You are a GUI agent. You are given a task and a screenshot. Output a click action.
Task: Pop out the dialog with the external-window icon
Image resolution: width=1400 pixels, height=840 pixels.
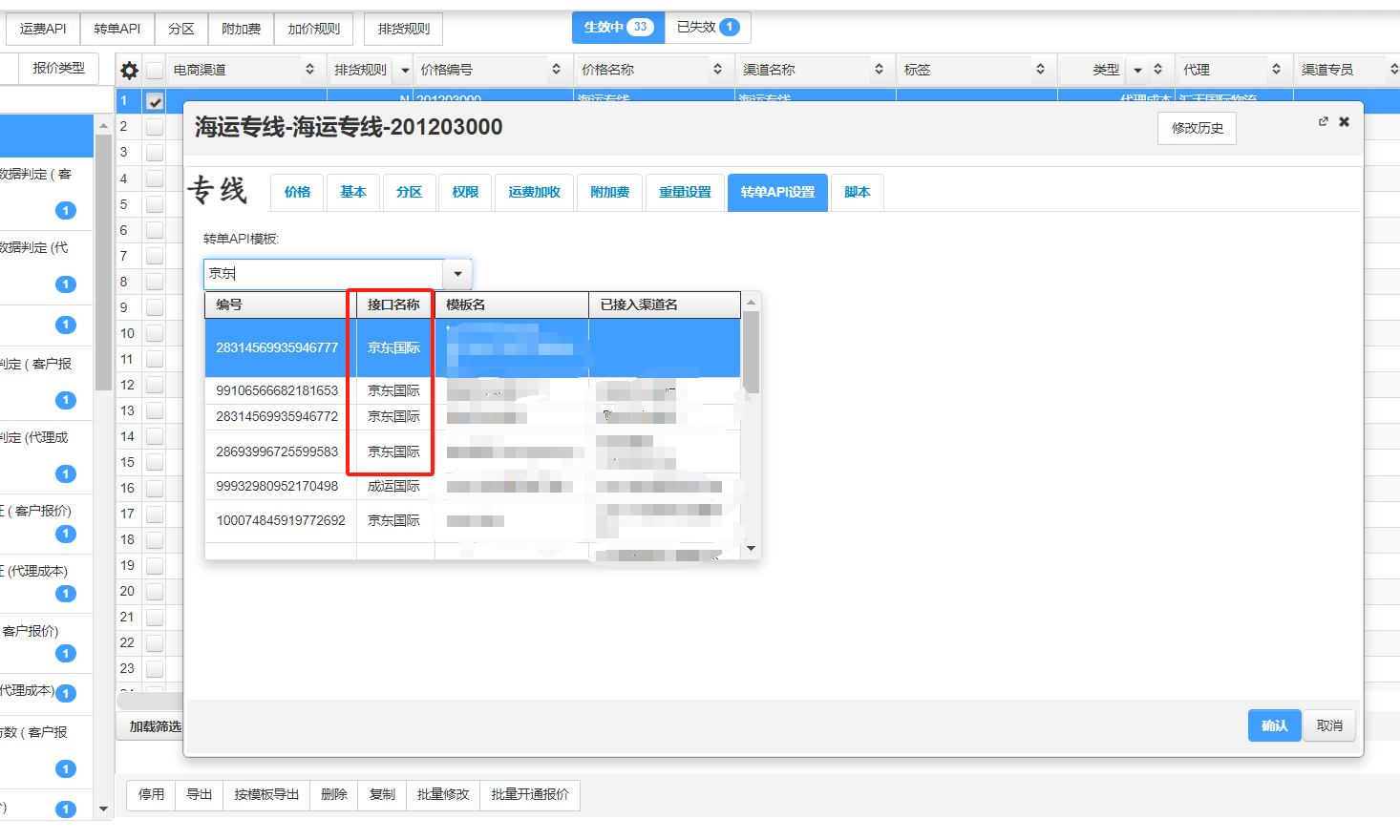pos(1323,121)
